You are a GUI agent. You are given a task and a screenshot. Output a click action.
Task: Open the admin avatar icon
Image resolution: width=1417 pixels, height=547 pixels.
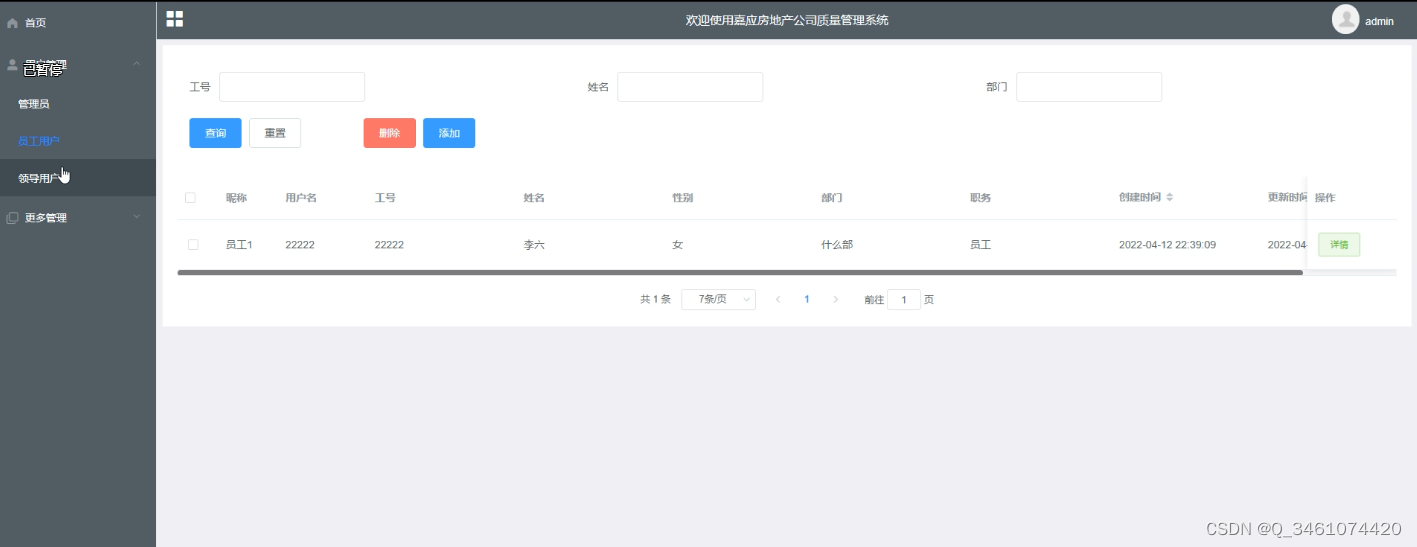coord(1345,20)
